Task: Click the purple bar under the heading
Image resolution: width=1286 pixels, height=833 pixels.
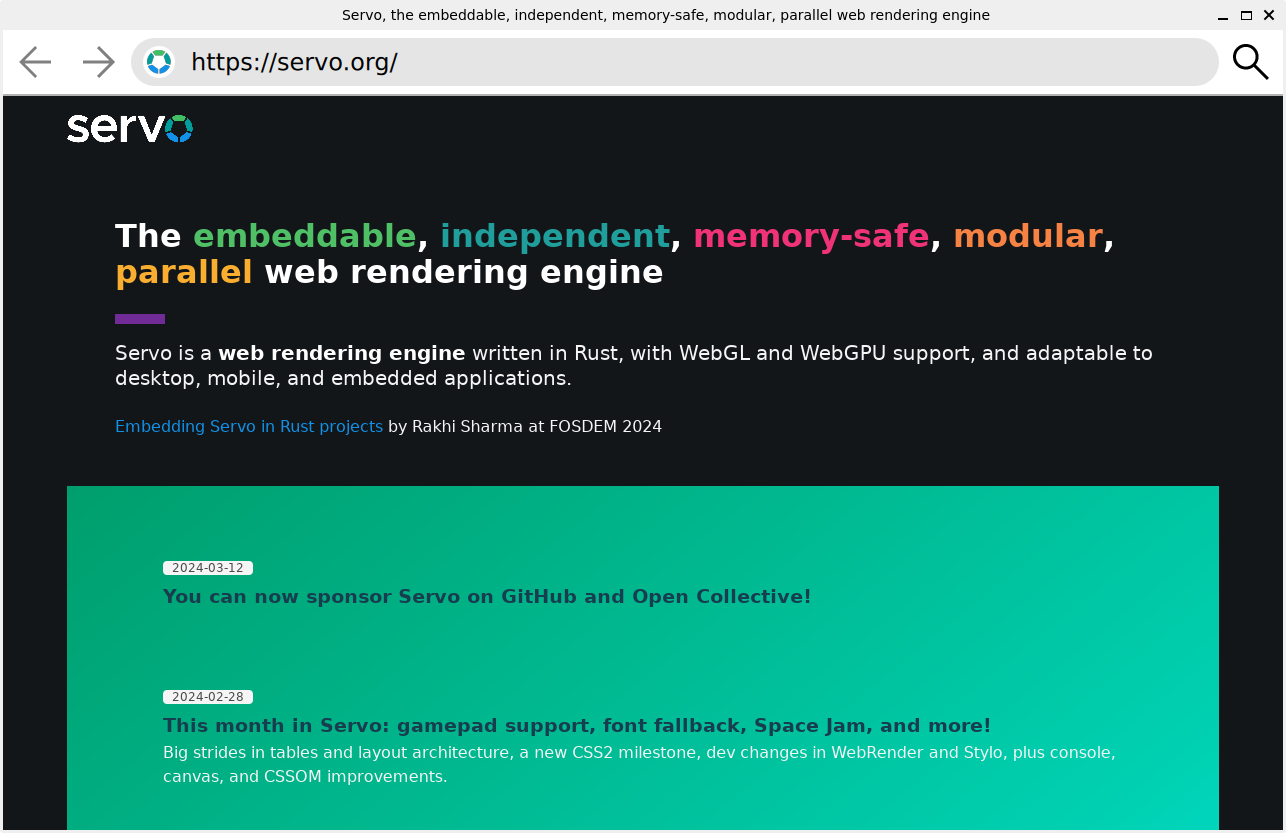Action: [140, 319]
